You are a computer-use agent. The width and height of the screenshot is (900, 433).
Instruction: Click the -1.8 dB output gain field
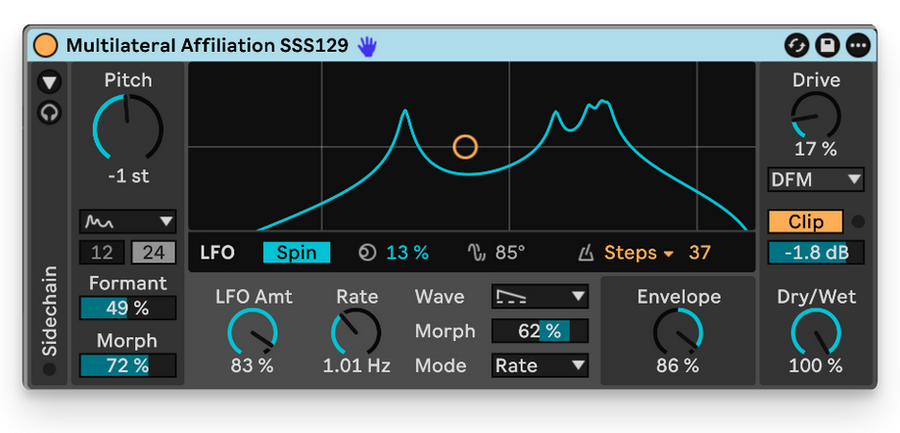click(x=816, y=253)
